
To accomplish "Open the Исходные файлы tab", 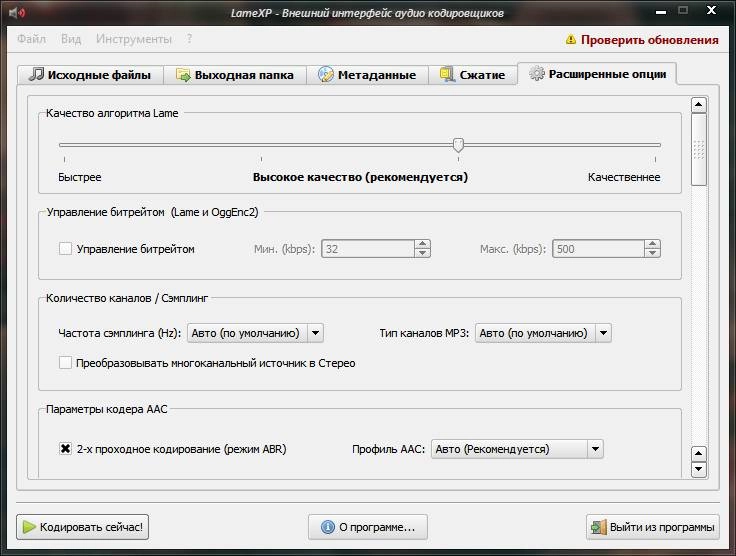I will click(90, 75).
